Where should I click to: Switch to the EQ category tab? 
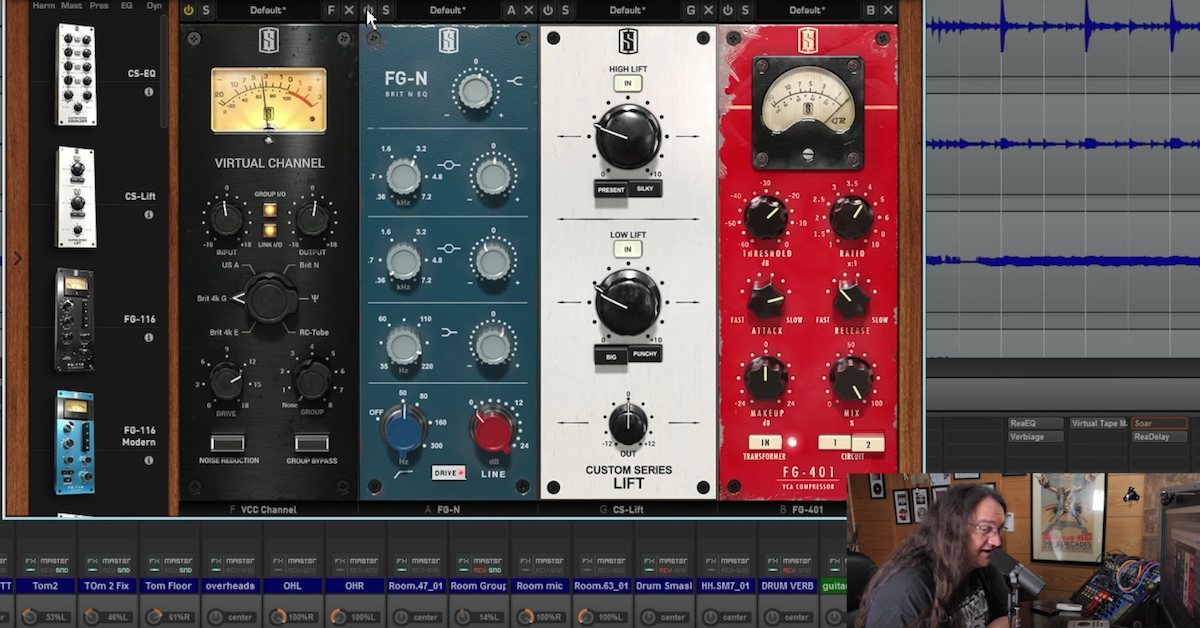point(126,5)
